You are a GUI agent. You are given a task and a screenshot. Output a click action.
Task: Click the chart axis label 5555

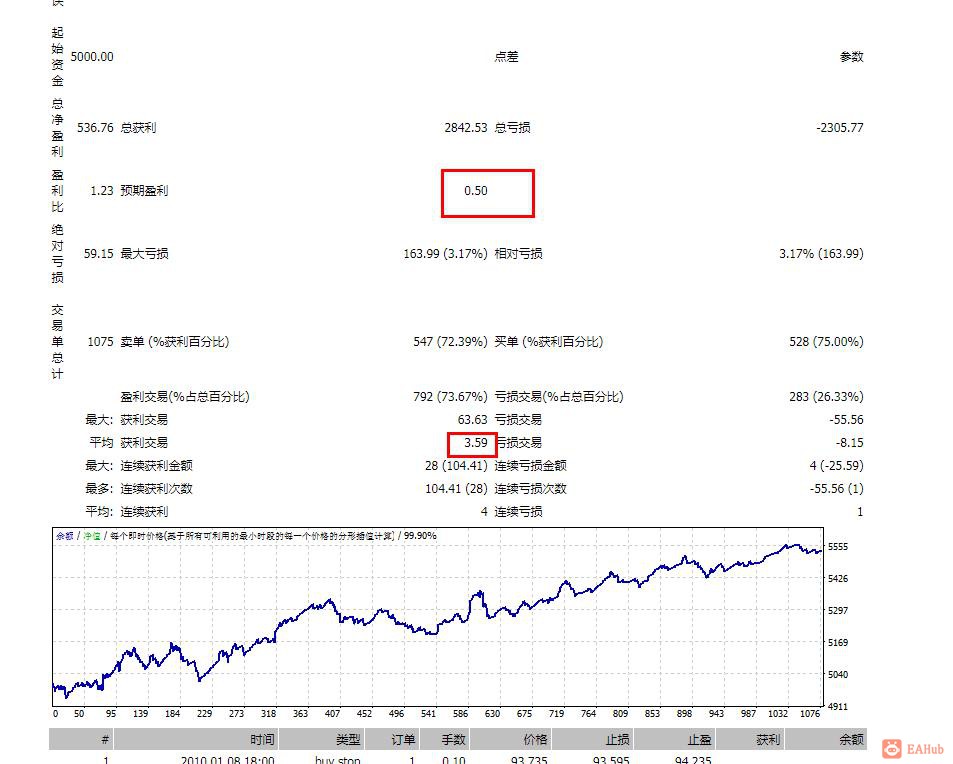[838, 547]
